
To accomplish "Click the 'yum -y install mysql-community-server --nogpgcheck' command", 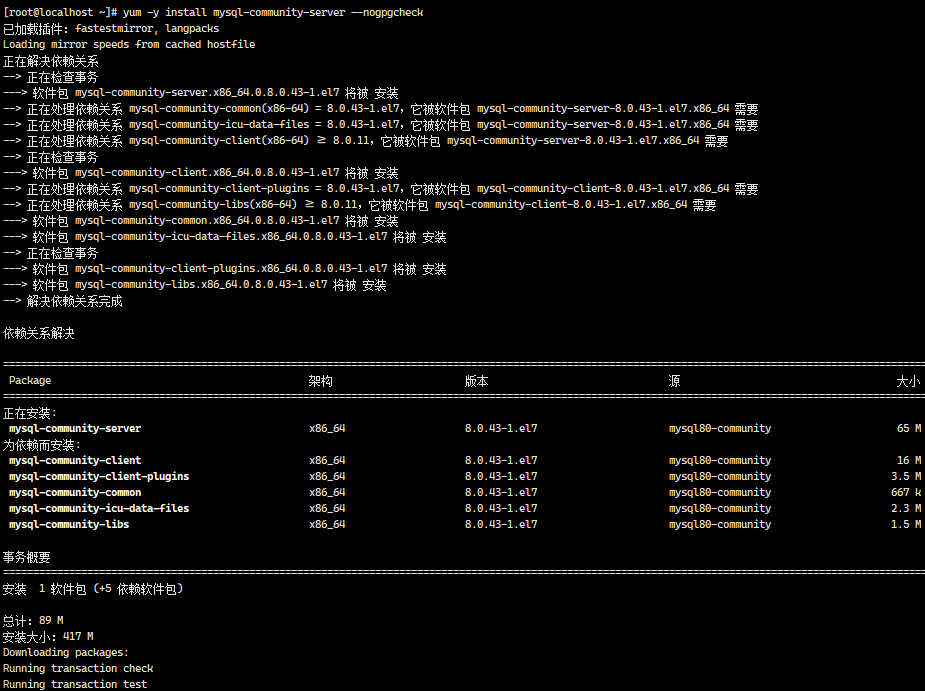I will click(x=273, y=12).
